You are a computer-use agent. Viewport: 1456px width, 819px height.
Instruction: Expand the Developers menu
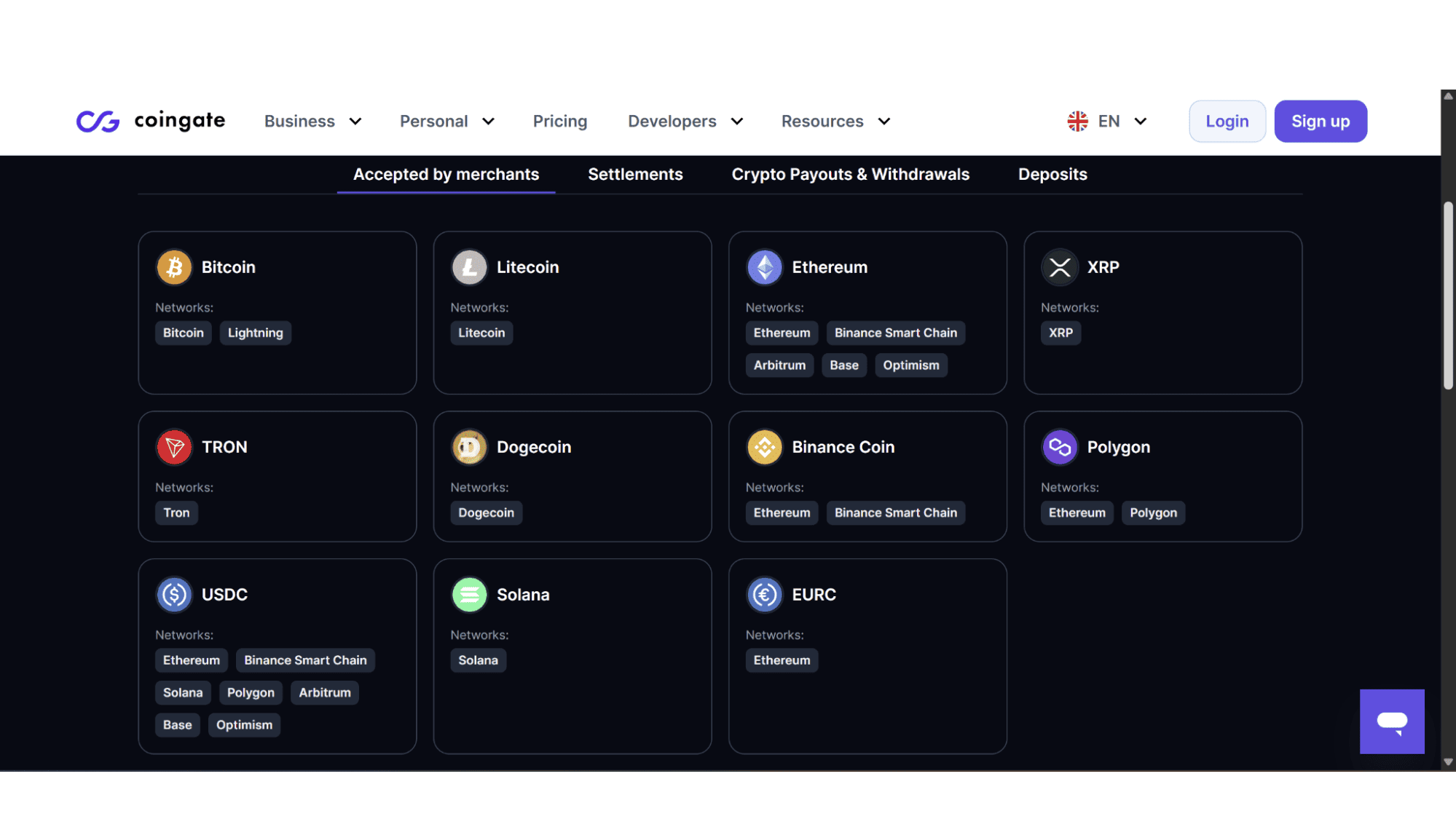[x=685, y=121]
